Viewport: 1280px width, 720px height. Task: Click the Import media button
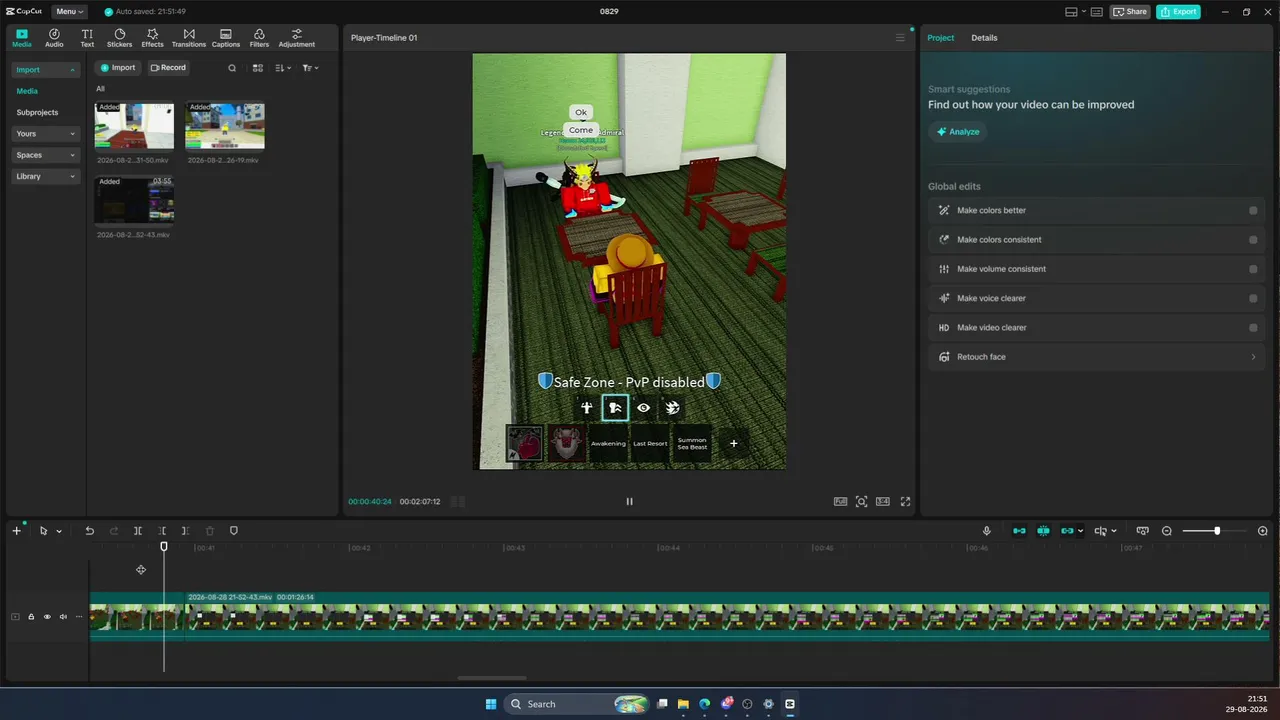coord(118,68)
